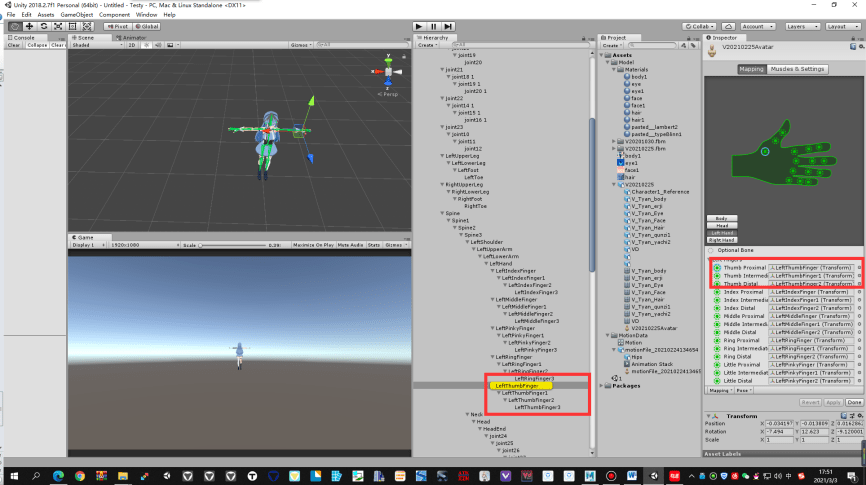The height and width of the screenshot is (485, 866).
Task: Collapse the LeftUpperLeg hierarchy node
Action: coord(442,156)
